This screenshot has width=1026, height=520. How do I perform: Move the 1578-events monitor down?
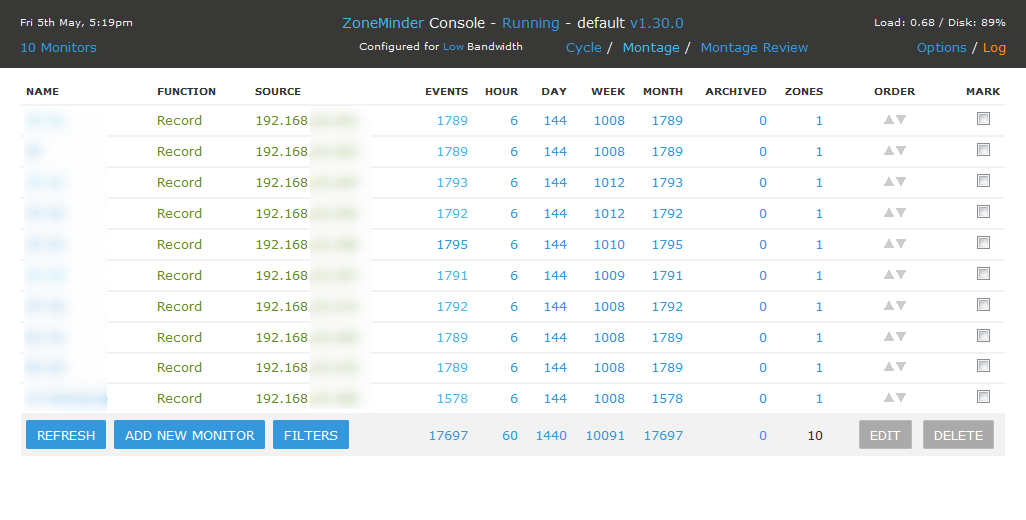901,398
